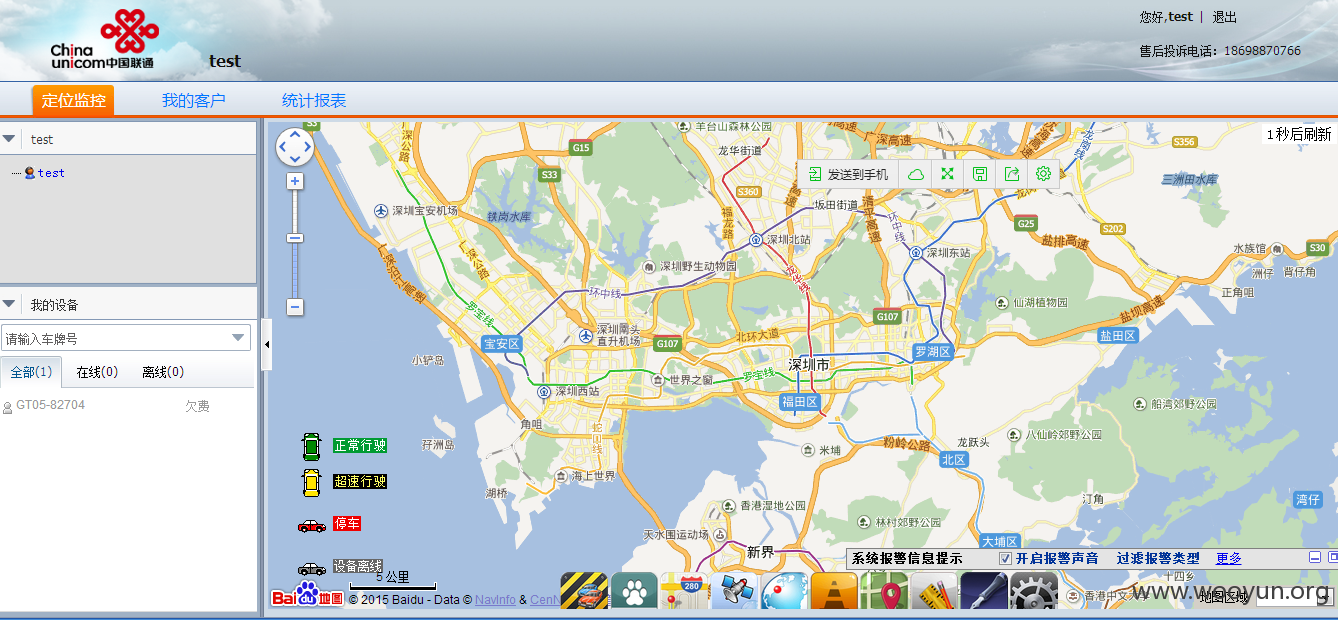Click the share export icon
The image size is (1338, 620).
point(1011,174)
